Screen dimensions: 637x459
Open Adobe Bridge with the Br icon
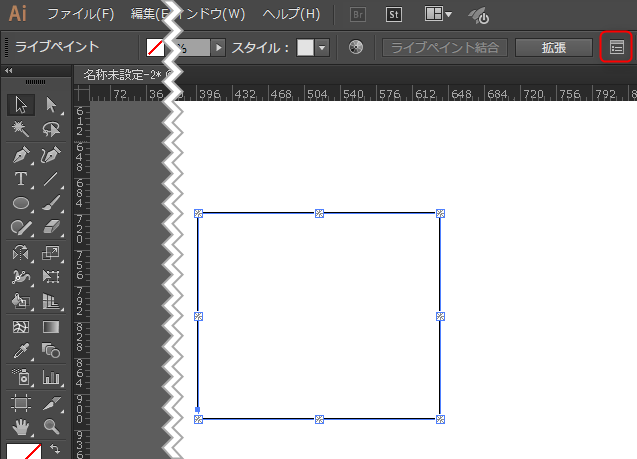point(357,15)
